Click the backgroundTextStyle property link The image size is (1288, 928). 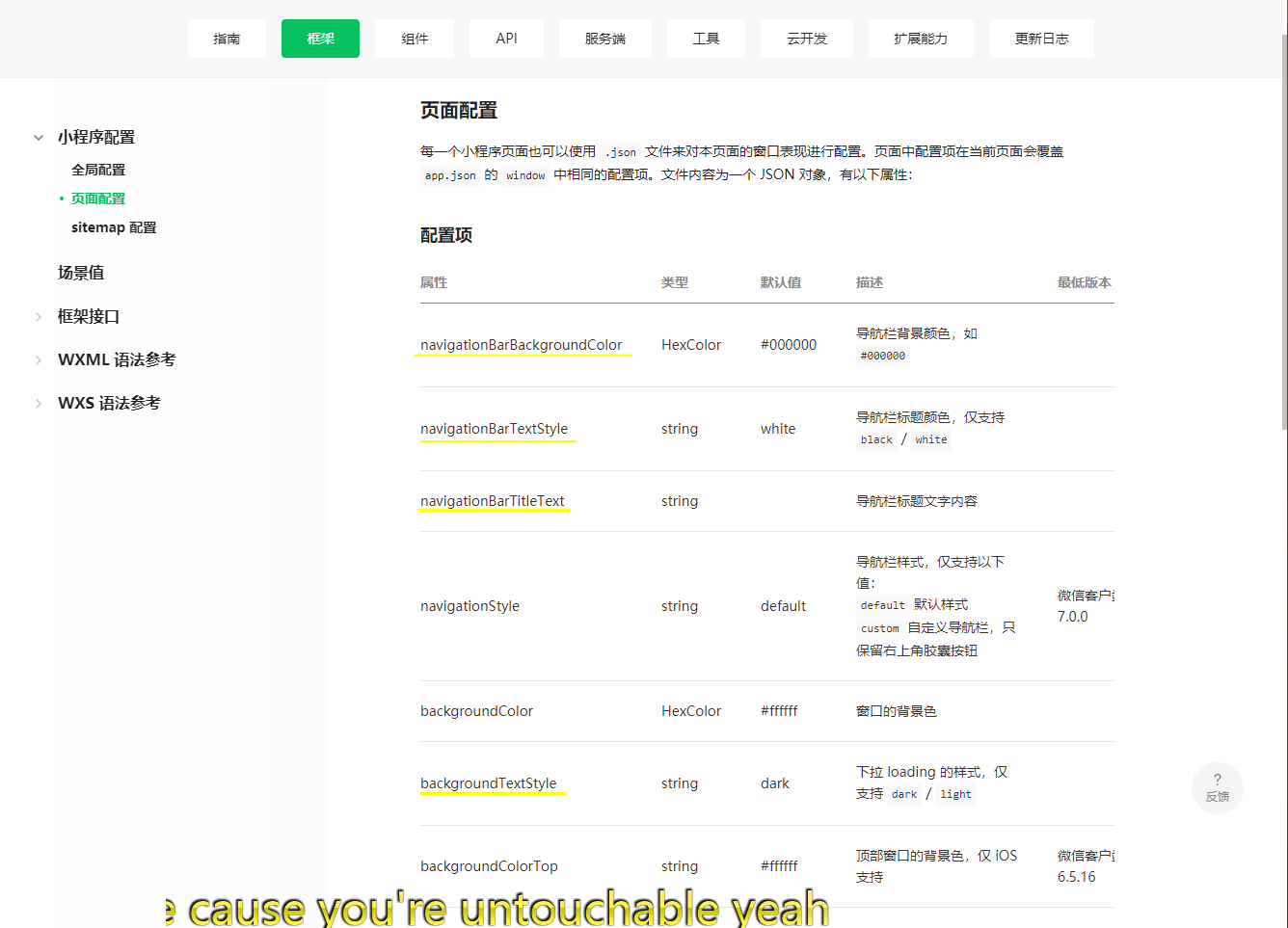492,782
